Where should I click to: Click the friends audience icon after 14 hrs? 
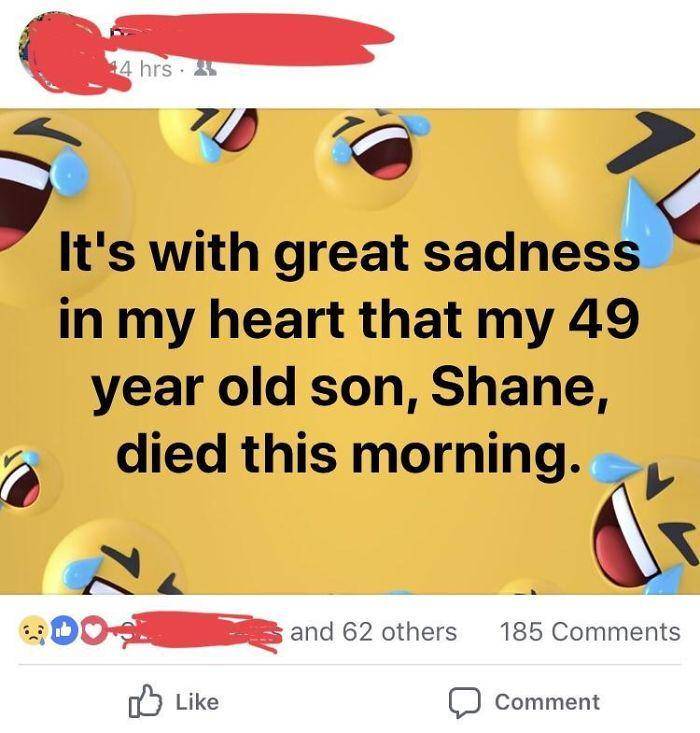pos(205,69)
